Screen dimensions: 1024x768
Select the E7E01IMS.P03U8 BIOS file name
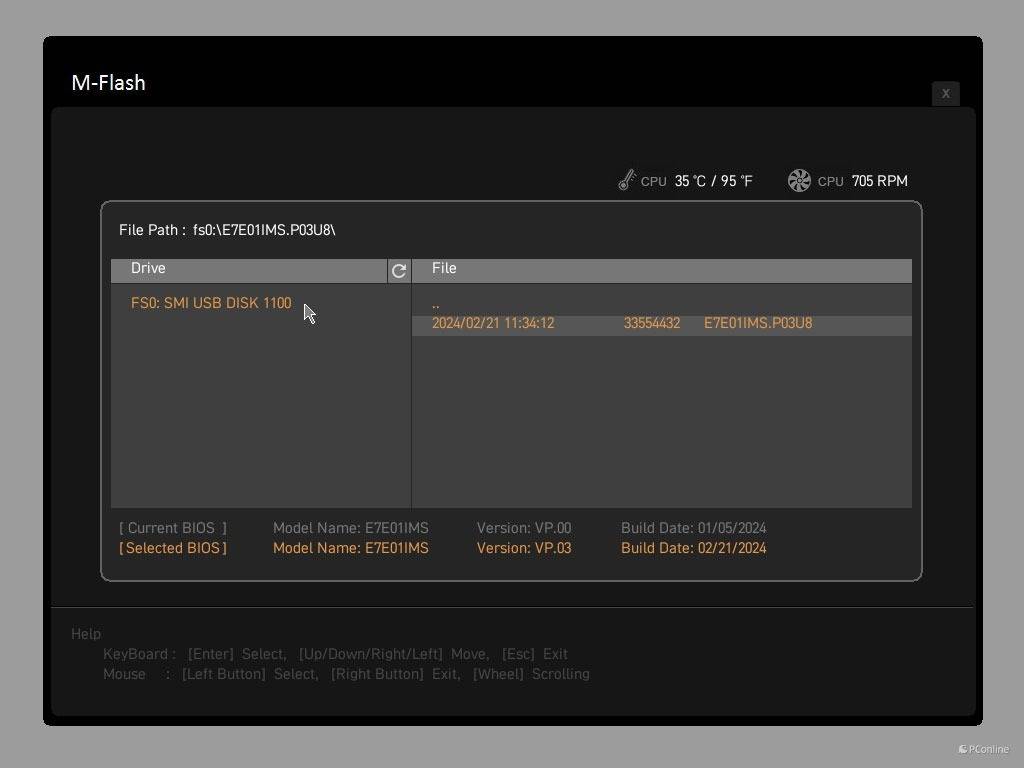tap(758, 324)
